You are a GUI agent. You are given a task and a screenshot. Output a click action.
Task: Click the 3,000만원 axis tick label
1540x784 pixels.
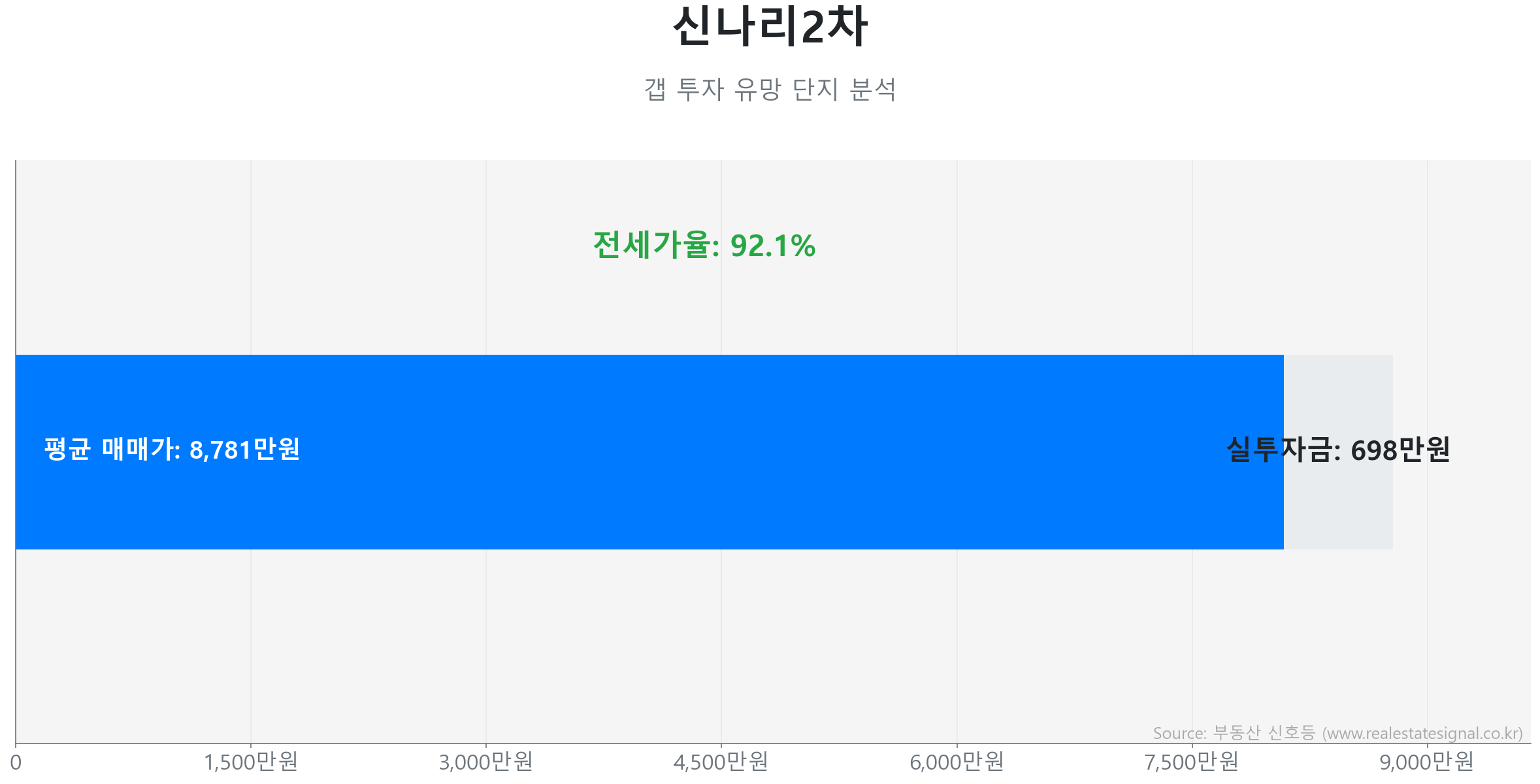[486, 762]
